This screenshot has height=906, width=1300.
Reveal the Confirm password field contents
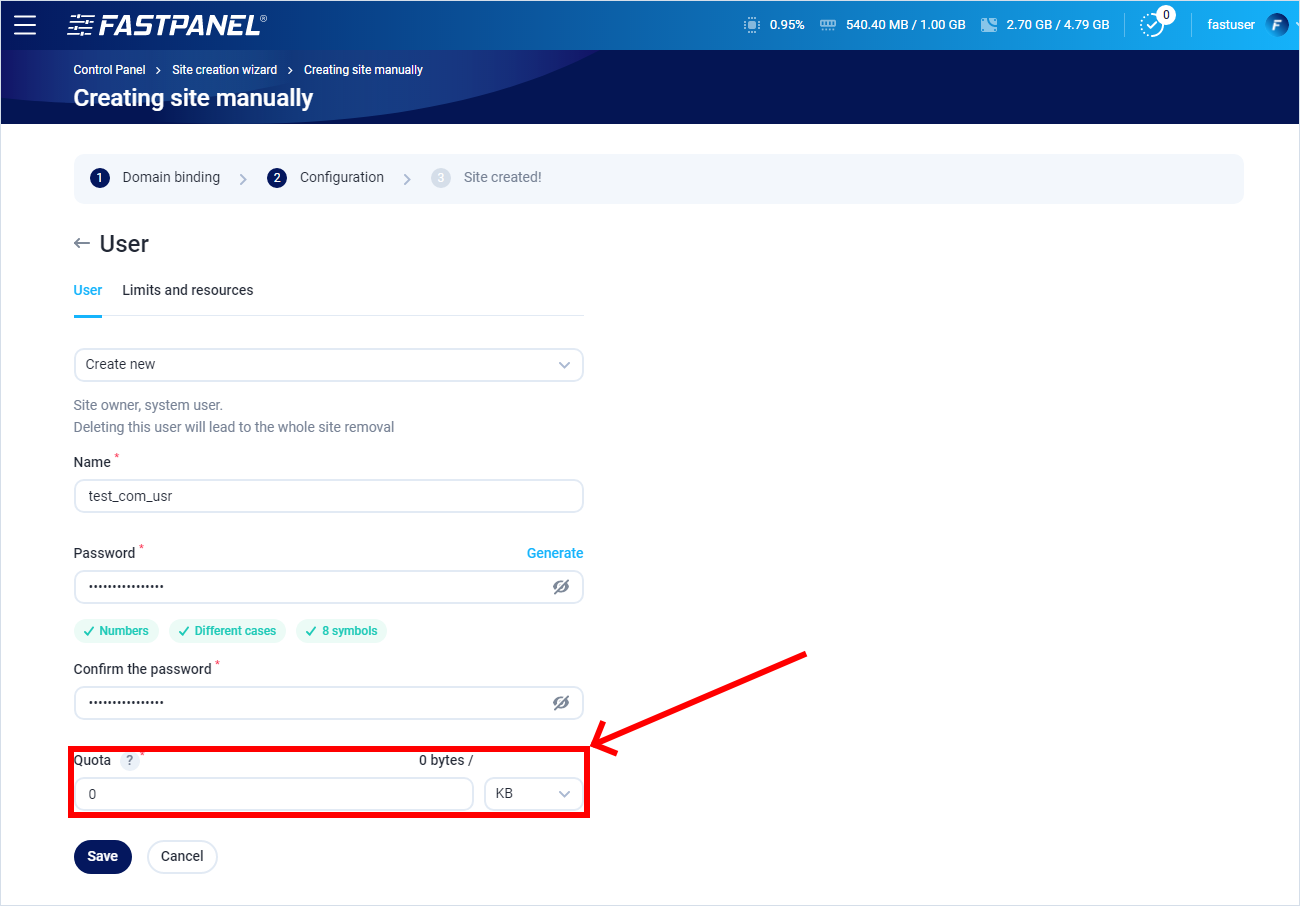pos(561,703)
